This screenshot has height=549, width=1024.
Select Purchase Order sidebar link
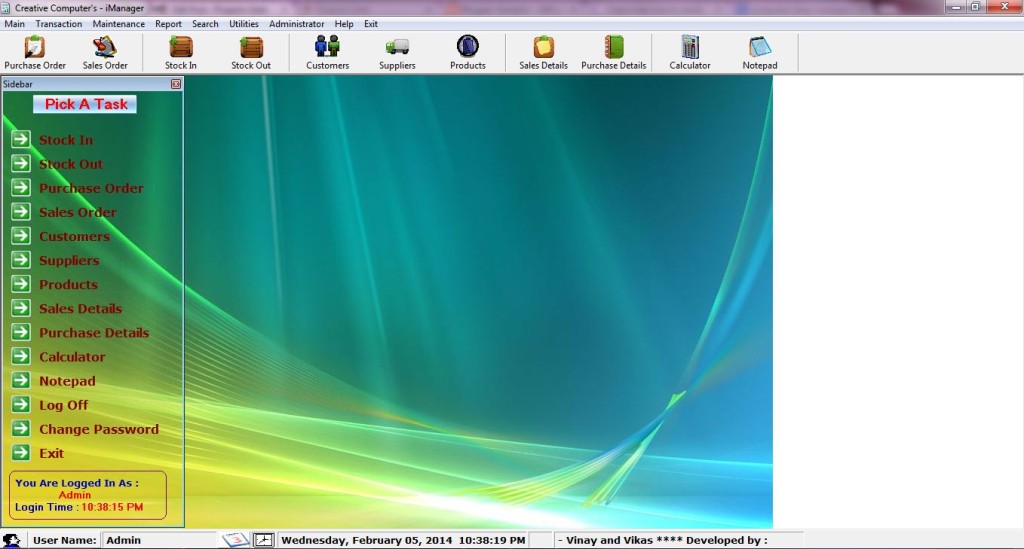[91, 188]
